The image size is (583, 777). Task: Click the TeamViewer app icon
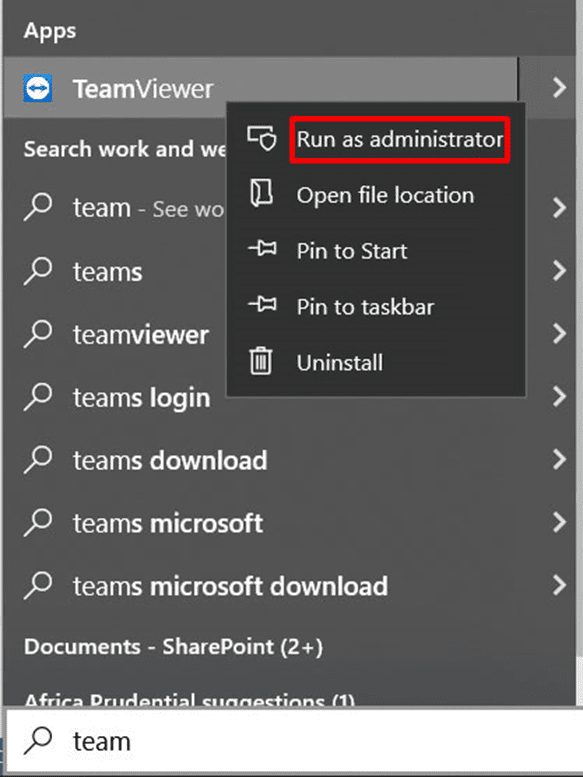(x=38, y=89)
